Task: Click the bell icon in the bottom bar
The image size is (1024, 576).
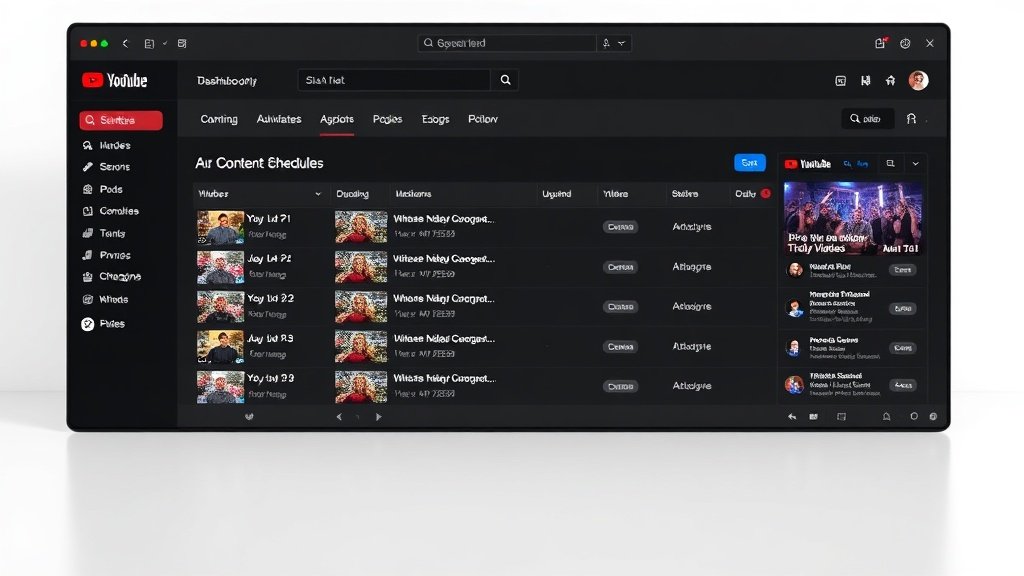Action: click(886, 417)
